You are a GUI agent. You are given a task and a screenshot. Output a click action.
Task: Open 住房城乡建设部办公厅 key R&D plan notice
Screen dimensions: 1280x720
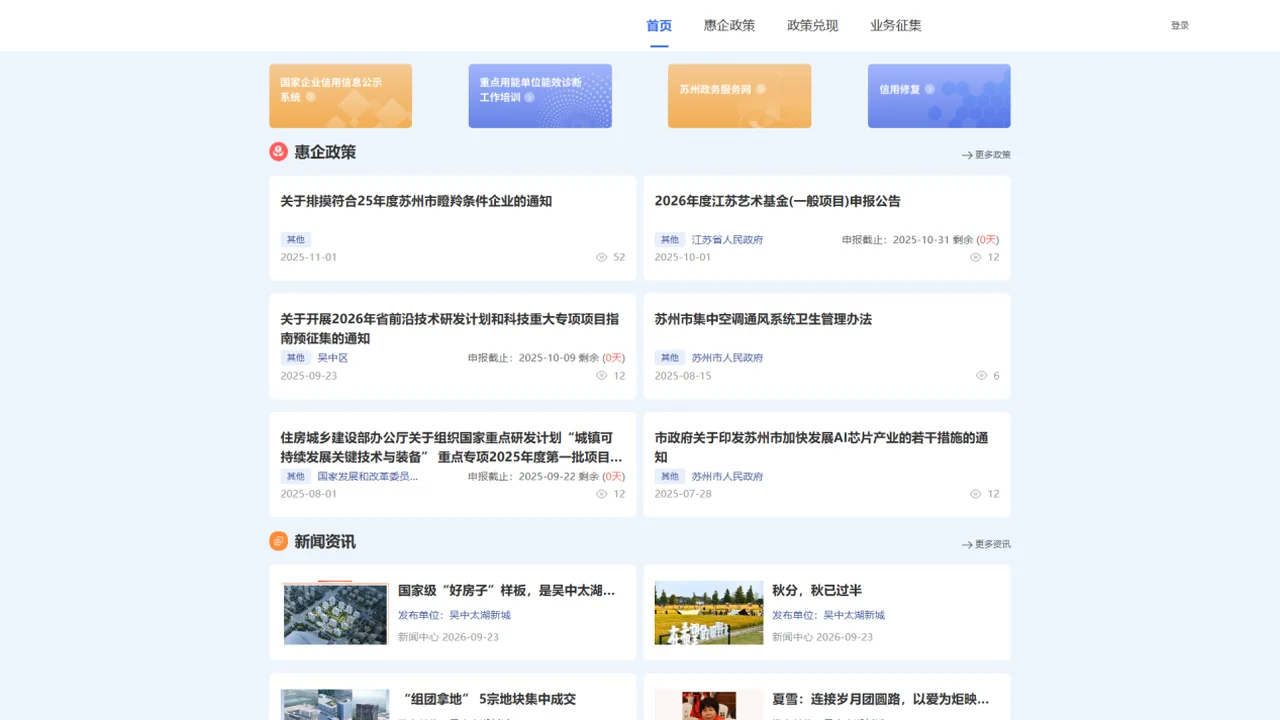tap(450, 447)
